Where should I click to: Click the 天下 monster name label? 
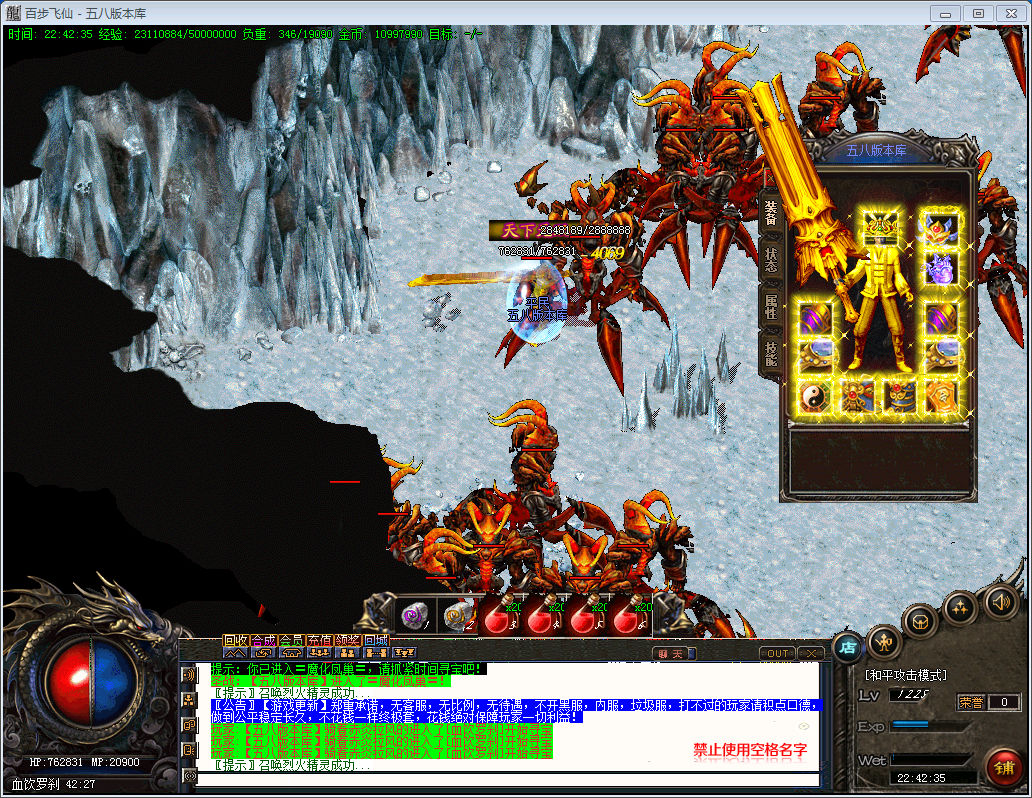[x=518, y=230]
